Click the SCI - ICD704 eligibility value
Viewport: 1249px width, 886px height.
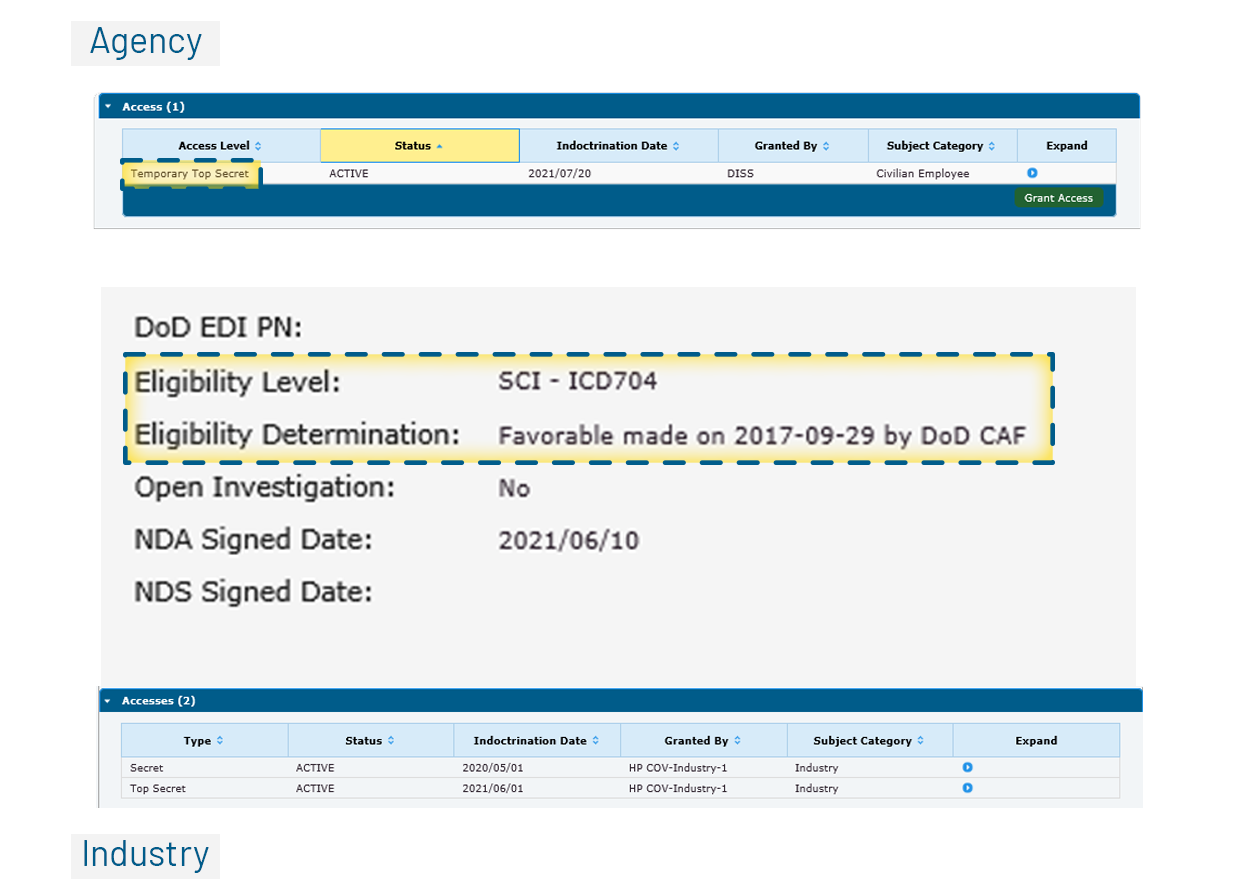click(x=578, y=381)
